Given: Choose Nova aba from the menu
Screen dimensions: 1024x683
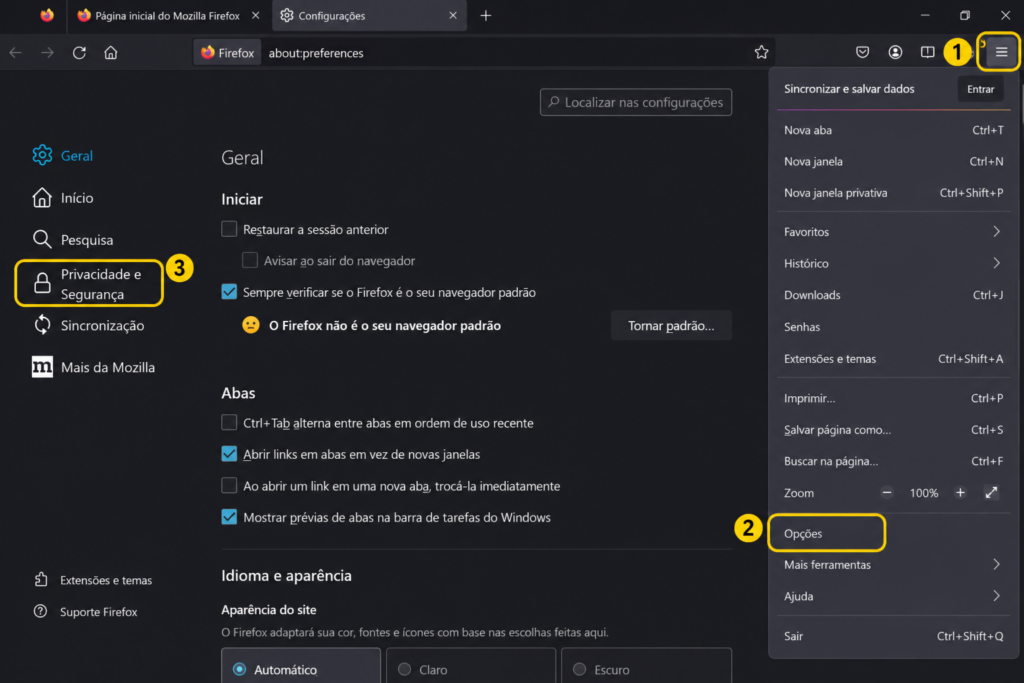Looking at the screenshot, I should [893, 130].
